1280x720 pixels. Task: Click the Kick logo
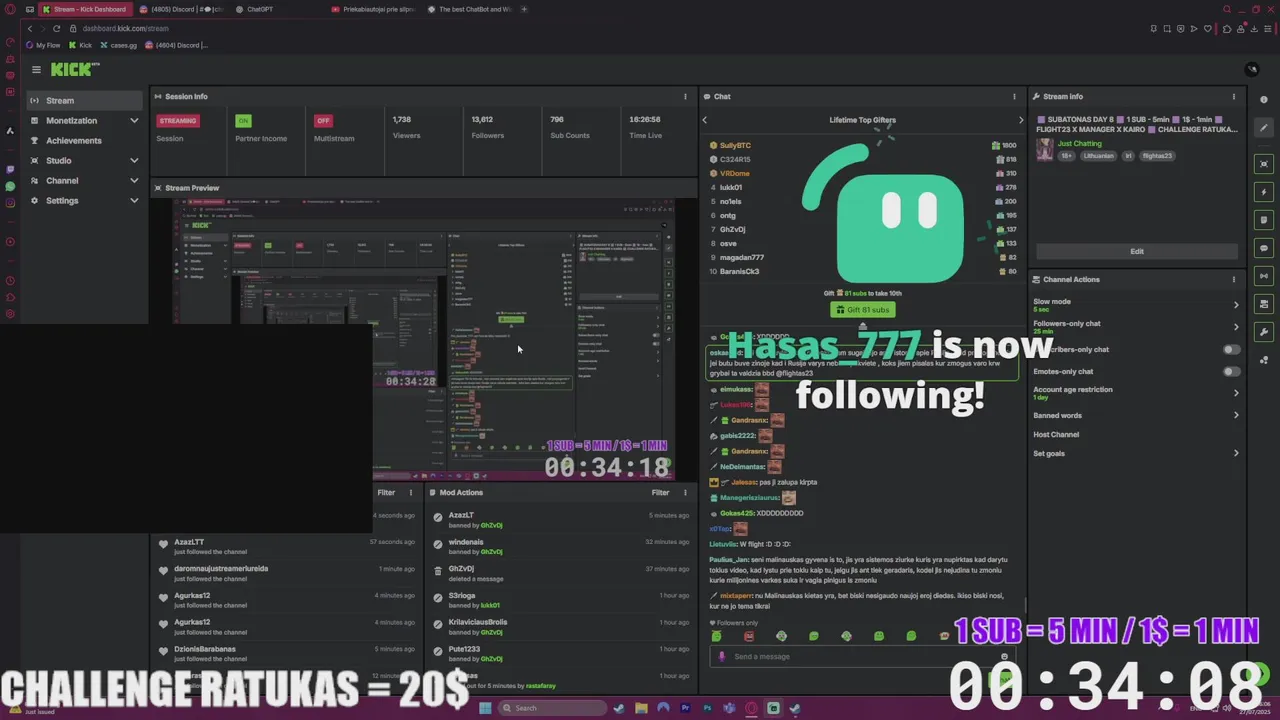coord(75,69)
